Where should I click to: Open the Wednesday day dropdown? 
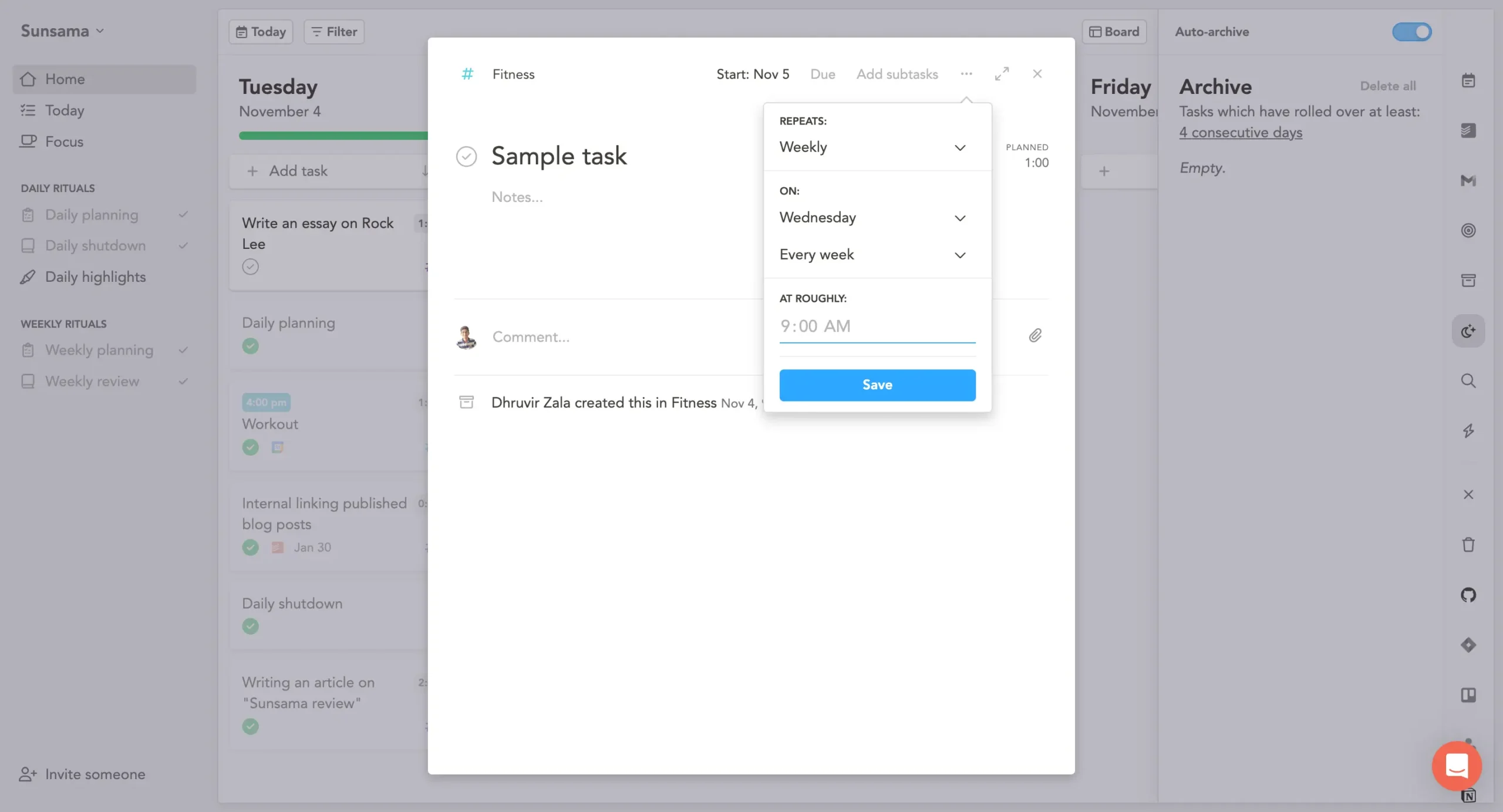(872, 217)
